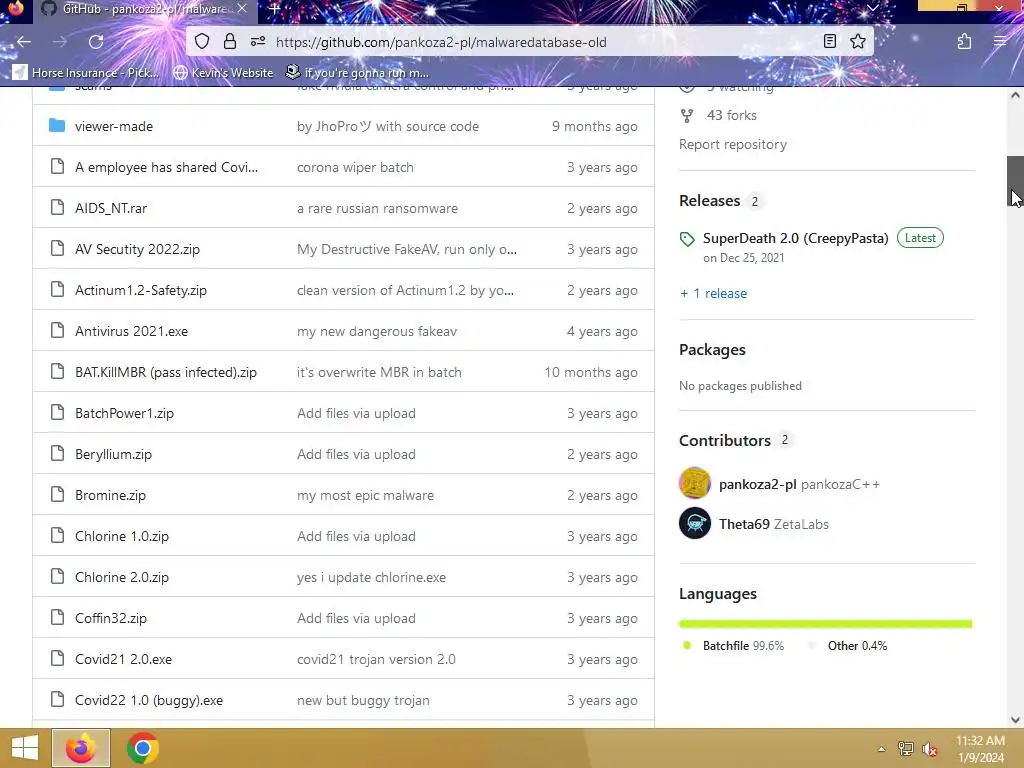Show hidden system tray icons
The width and height of the screenshot is (1024, 768).
point(882,749)
